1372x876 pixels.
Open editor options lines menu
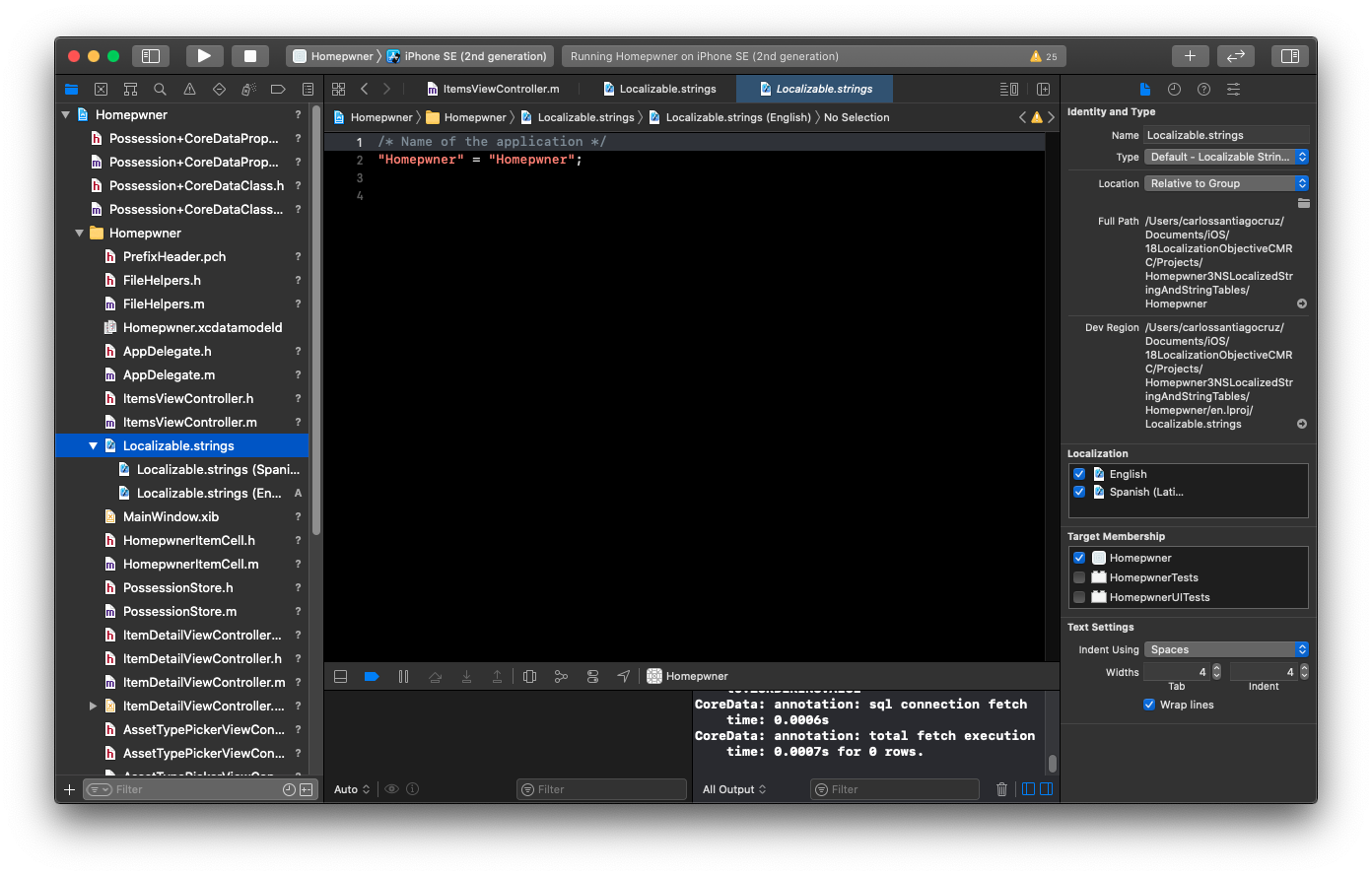(x=1009, y=89)
